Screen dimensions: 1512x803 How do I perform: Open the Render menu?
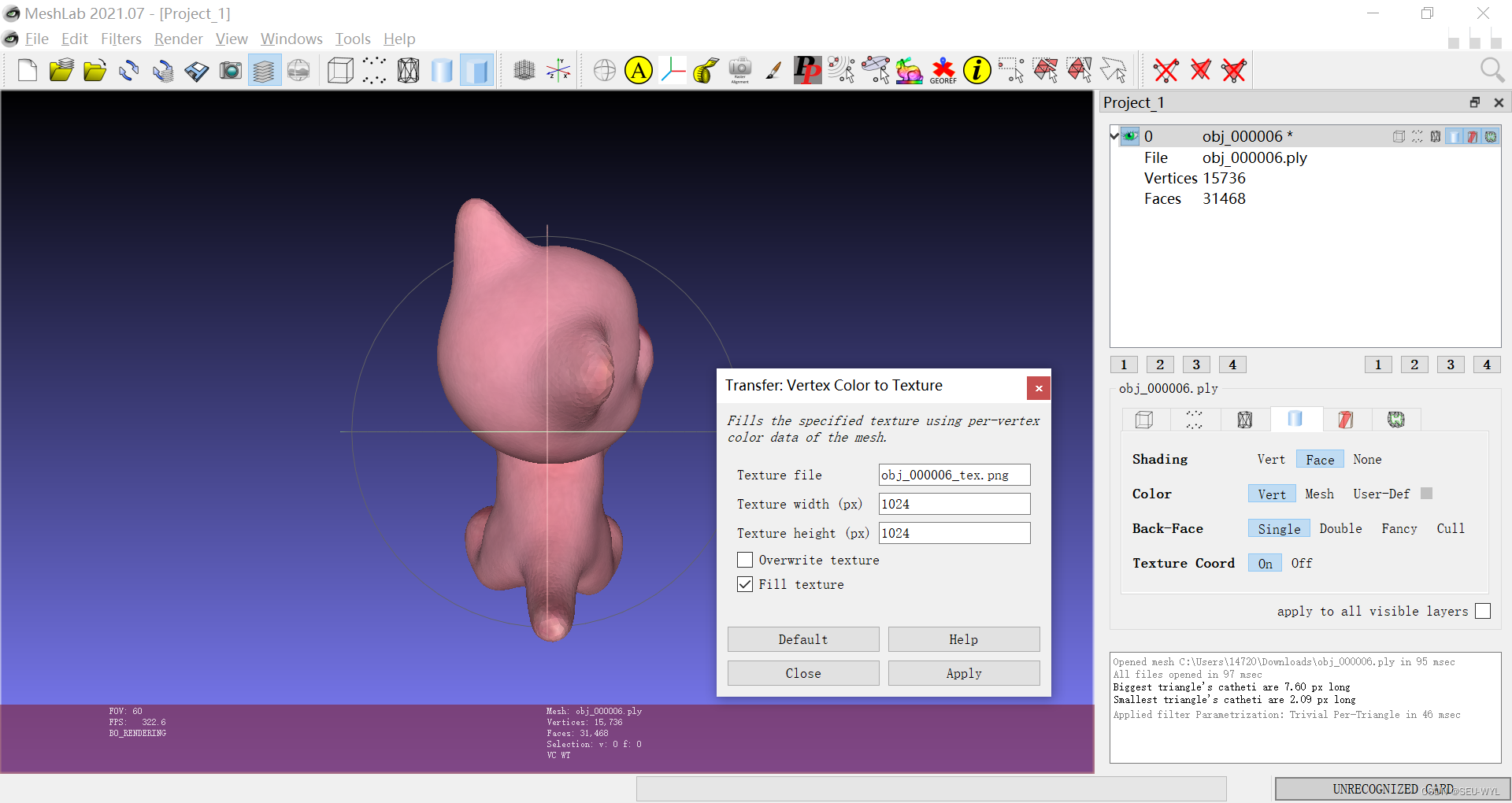[x=178, y=39]
